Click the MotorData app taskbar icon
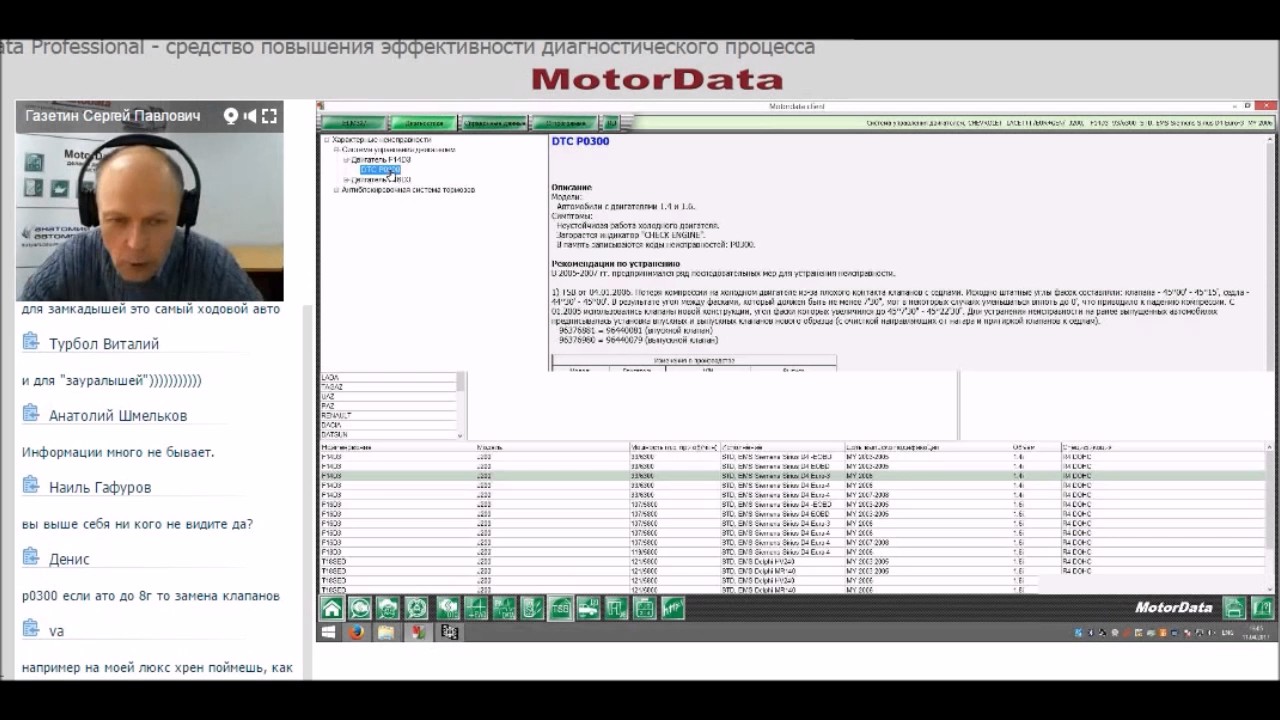1280x720 pixels. (x=417, y=632)
